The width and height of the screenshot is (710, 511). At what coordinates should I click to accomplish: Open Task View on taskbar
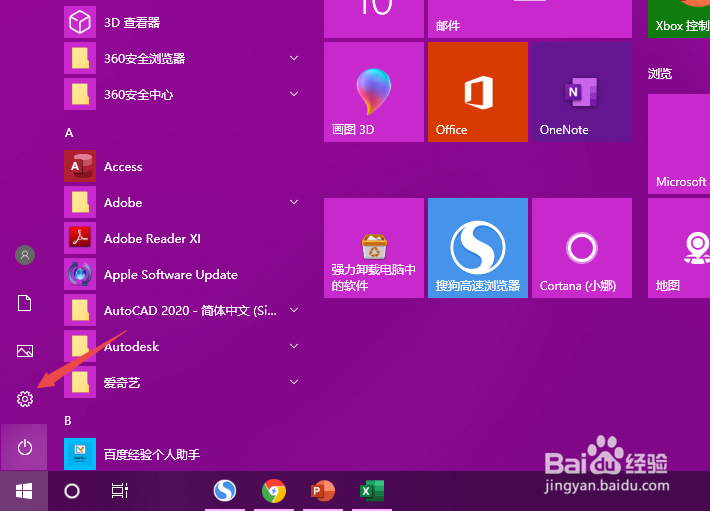click(120, 491)
